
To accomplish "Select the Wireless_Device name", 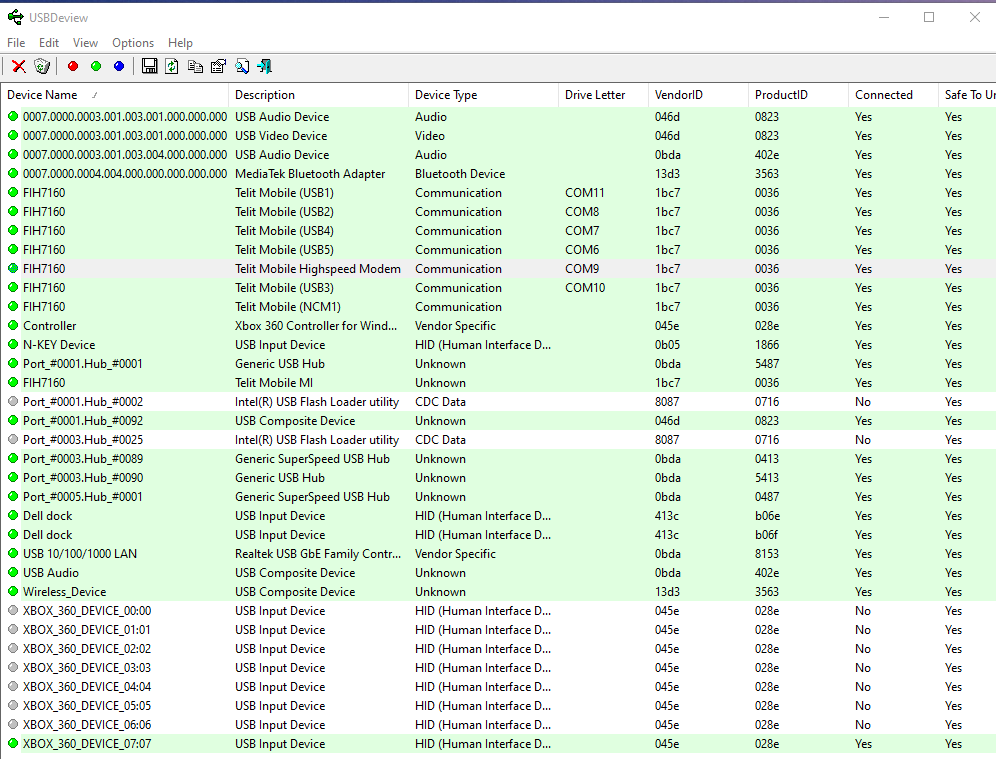I will point(64,591).
